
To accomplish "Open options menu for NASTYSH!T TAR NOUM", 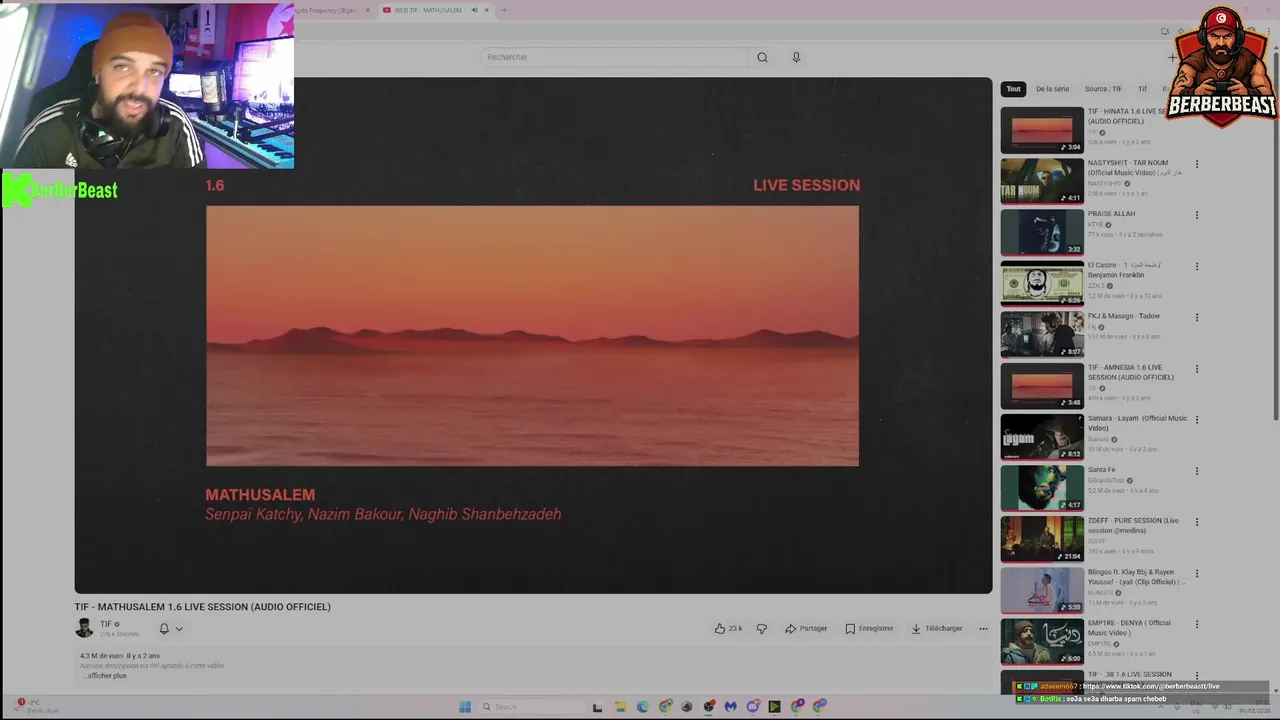I will click(1196, 164).
